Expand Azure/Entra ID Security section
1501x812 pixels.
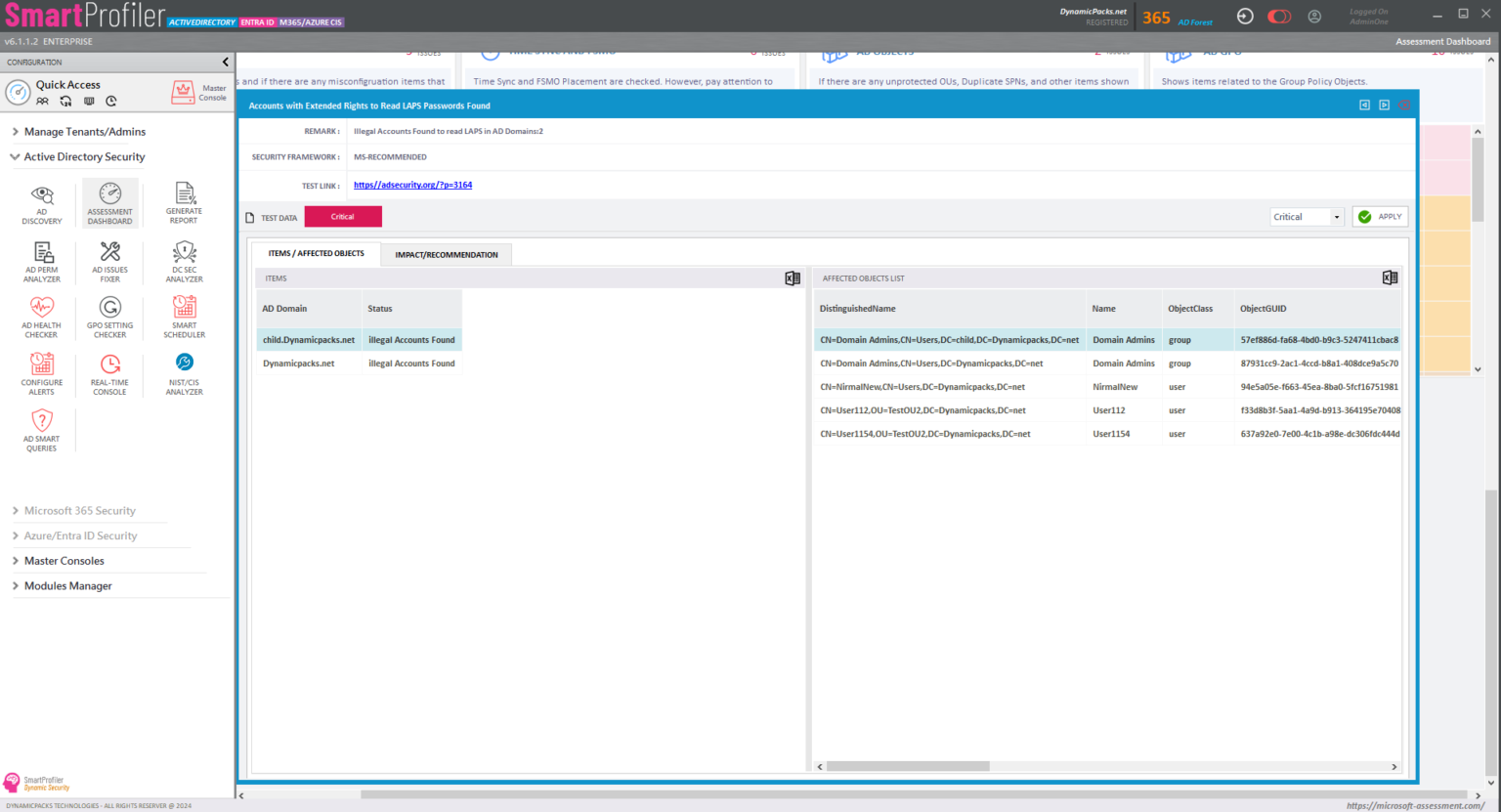pos(74,535)
